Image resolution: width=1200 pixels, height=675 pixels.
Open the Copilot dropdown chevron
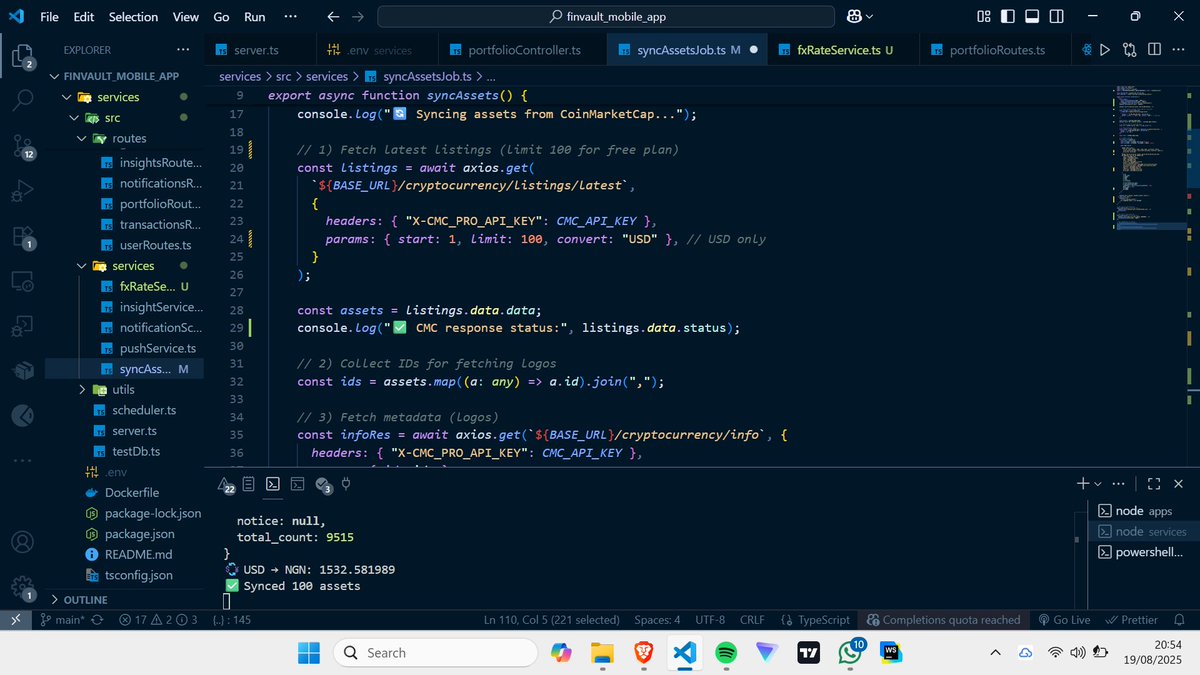(x=869, y=17)
